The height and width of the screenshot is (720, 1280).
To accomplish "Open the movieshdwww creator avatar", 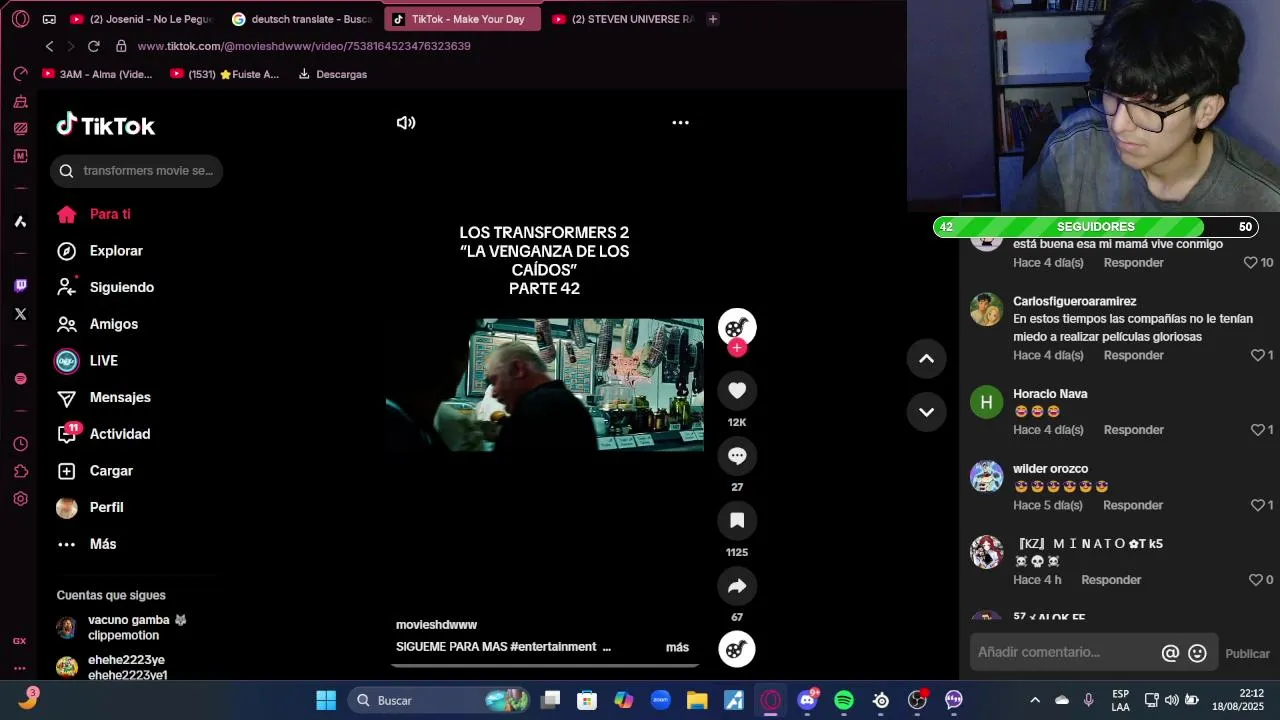I will 737,327.
